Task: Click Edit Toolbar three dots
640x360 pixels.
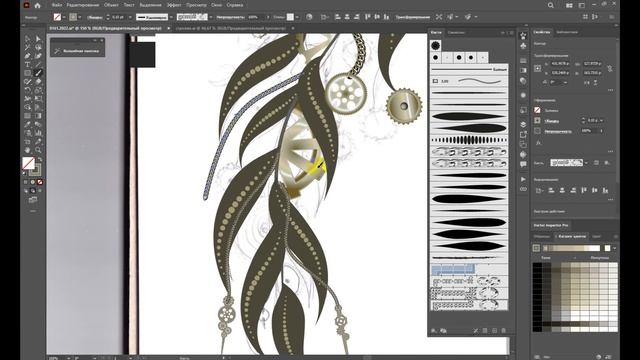Action: click(33, 211)
